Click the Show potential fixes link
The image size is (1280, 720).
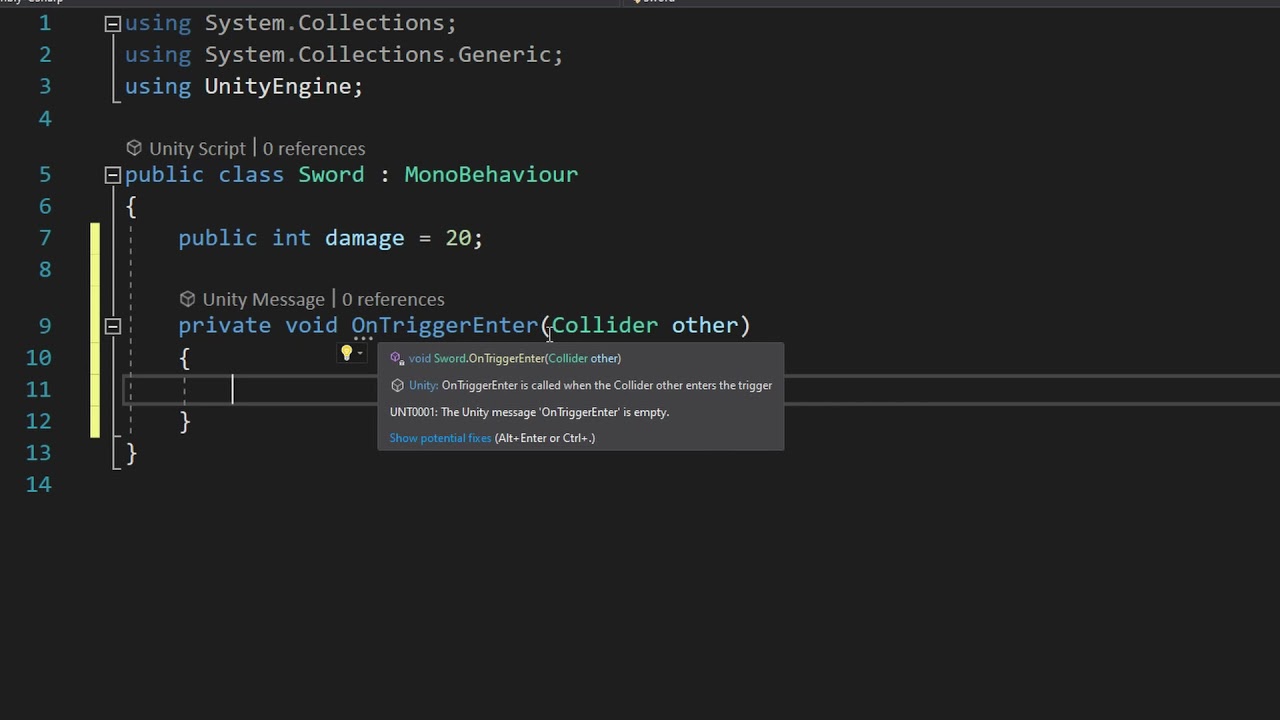(440, 438)
